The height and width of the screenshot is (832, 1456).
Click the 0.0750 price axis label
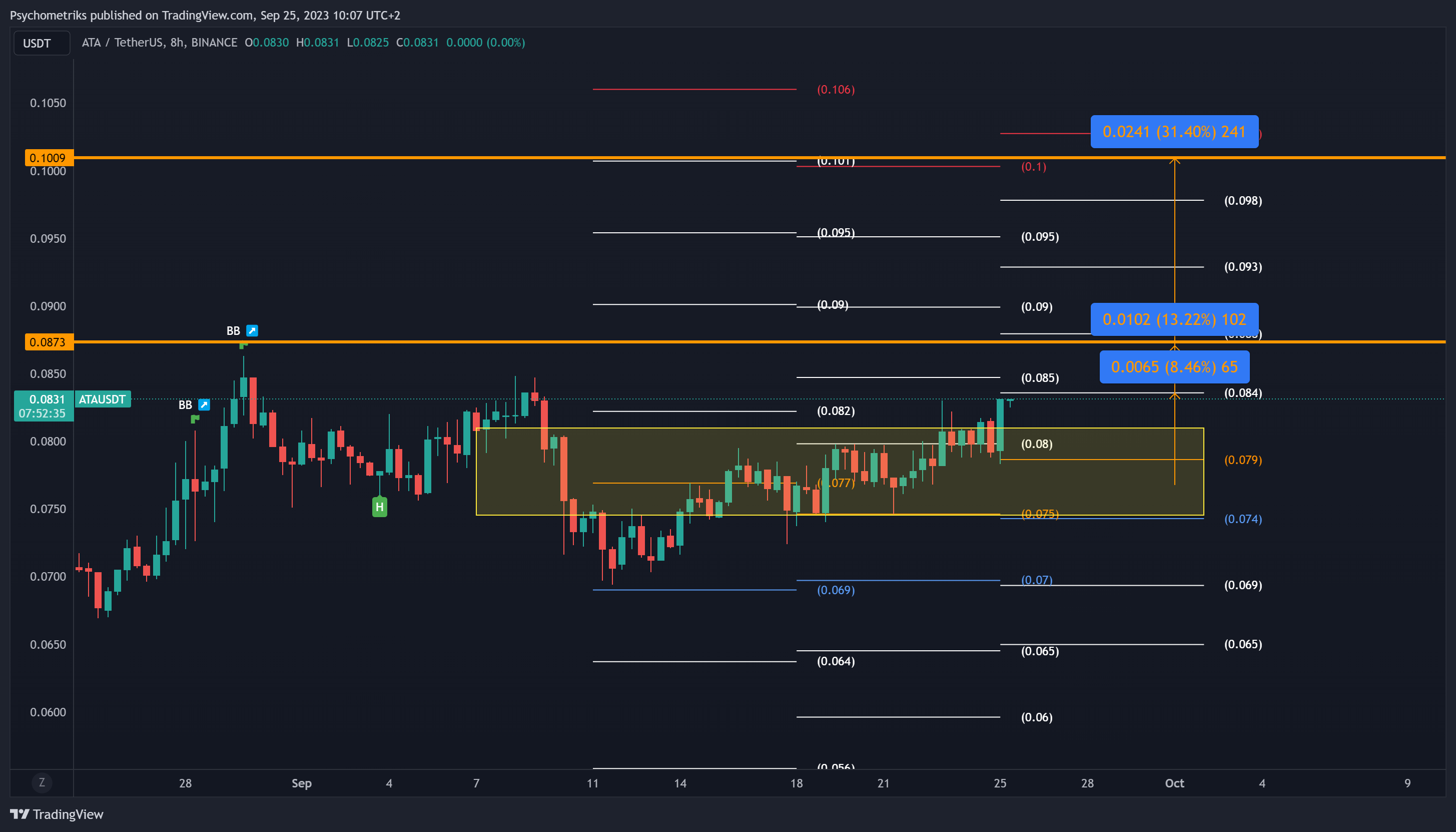tap(48, 509)
